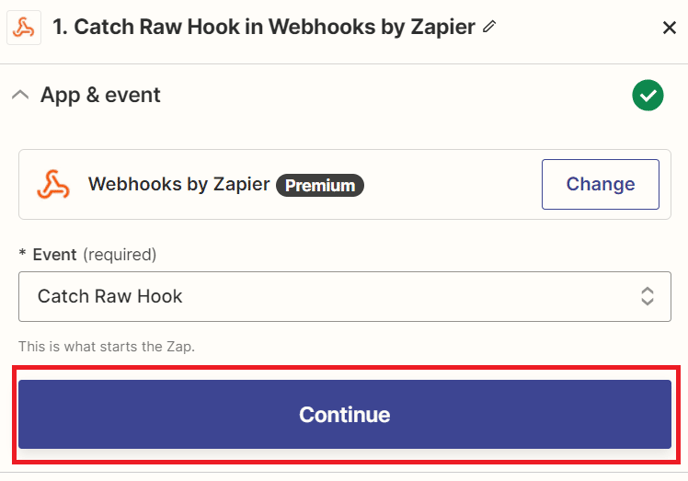688x481 pixels.
Task: Collapse the App & event section chevron
Action: coord(20,95)
